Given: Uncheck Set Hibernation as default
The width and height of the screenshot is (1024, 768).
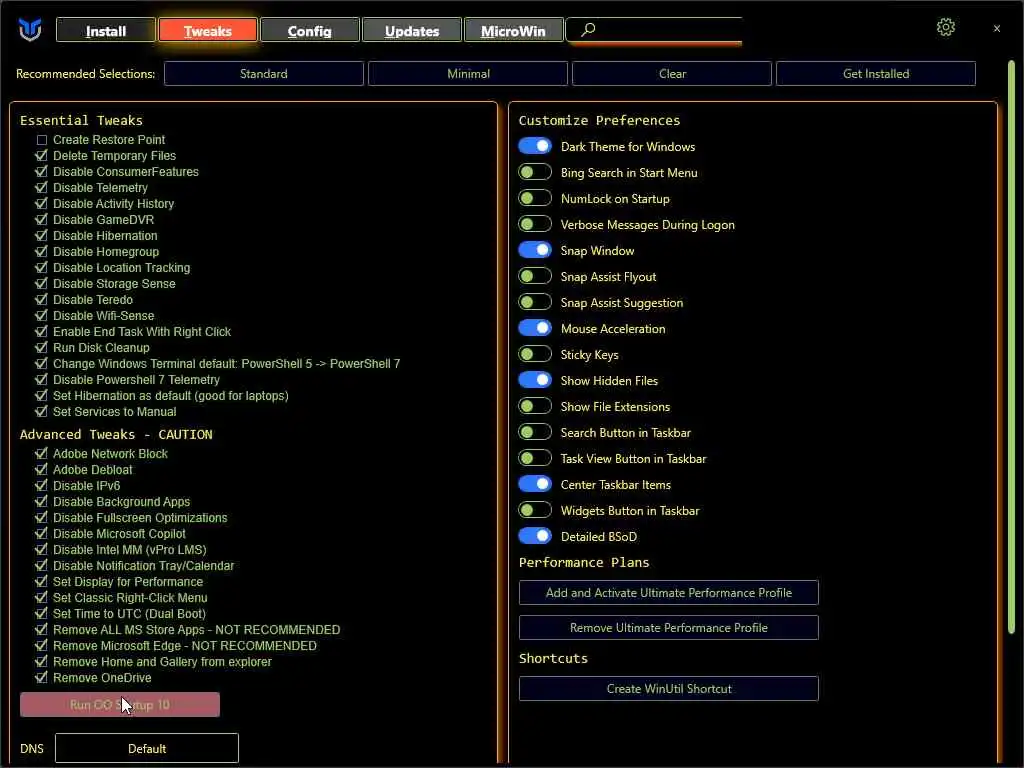Looking at the screenshot, I should [42, 396].
